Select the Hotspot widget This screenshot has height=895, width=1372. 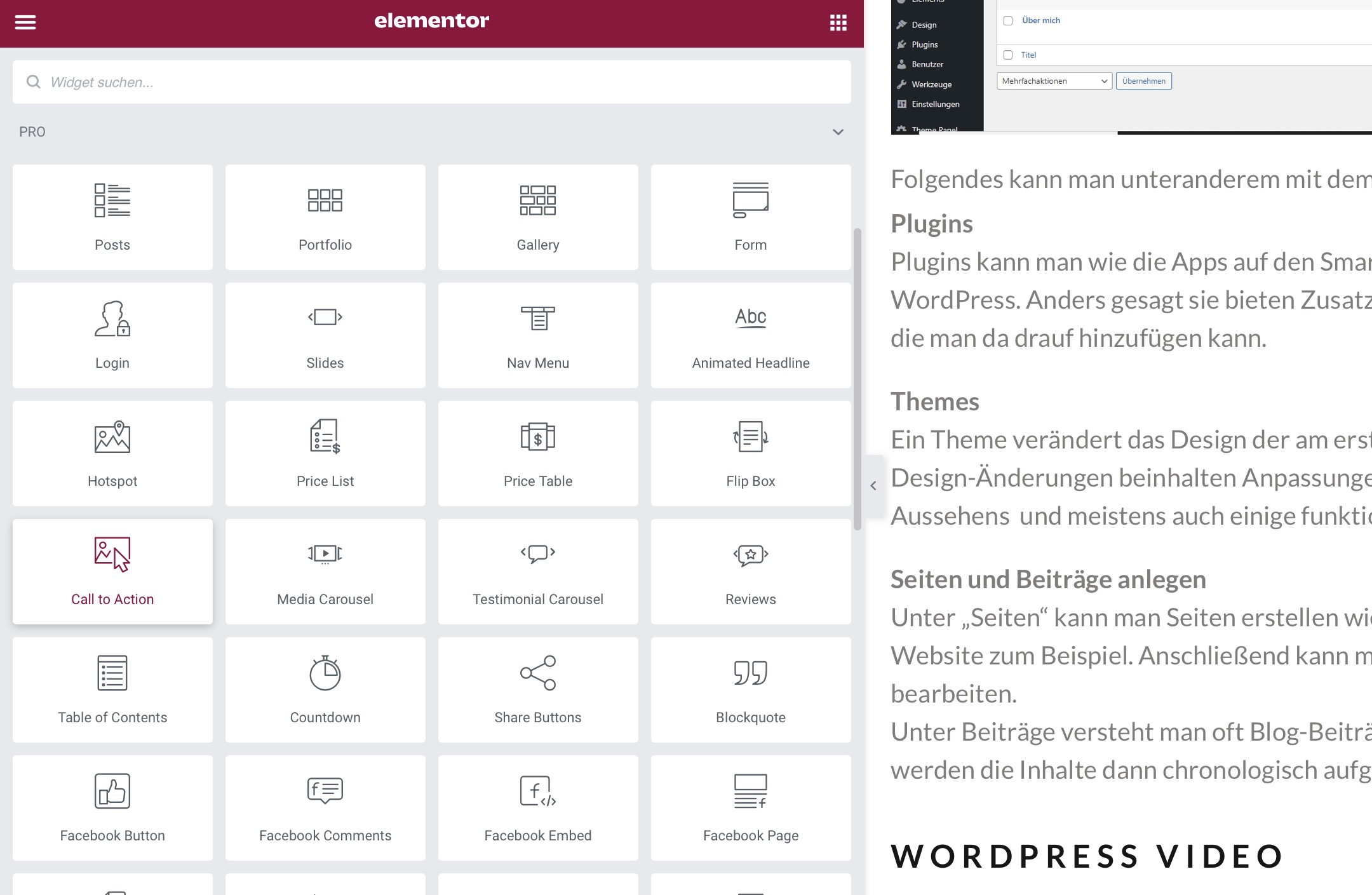click(x=112, y=454)
